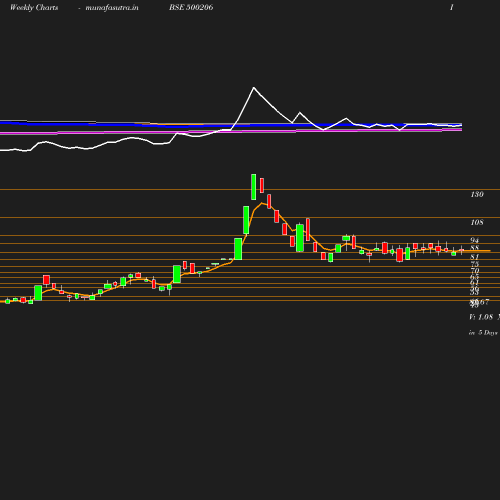Click the 'BSE 500206' stock code

(191, 7)
